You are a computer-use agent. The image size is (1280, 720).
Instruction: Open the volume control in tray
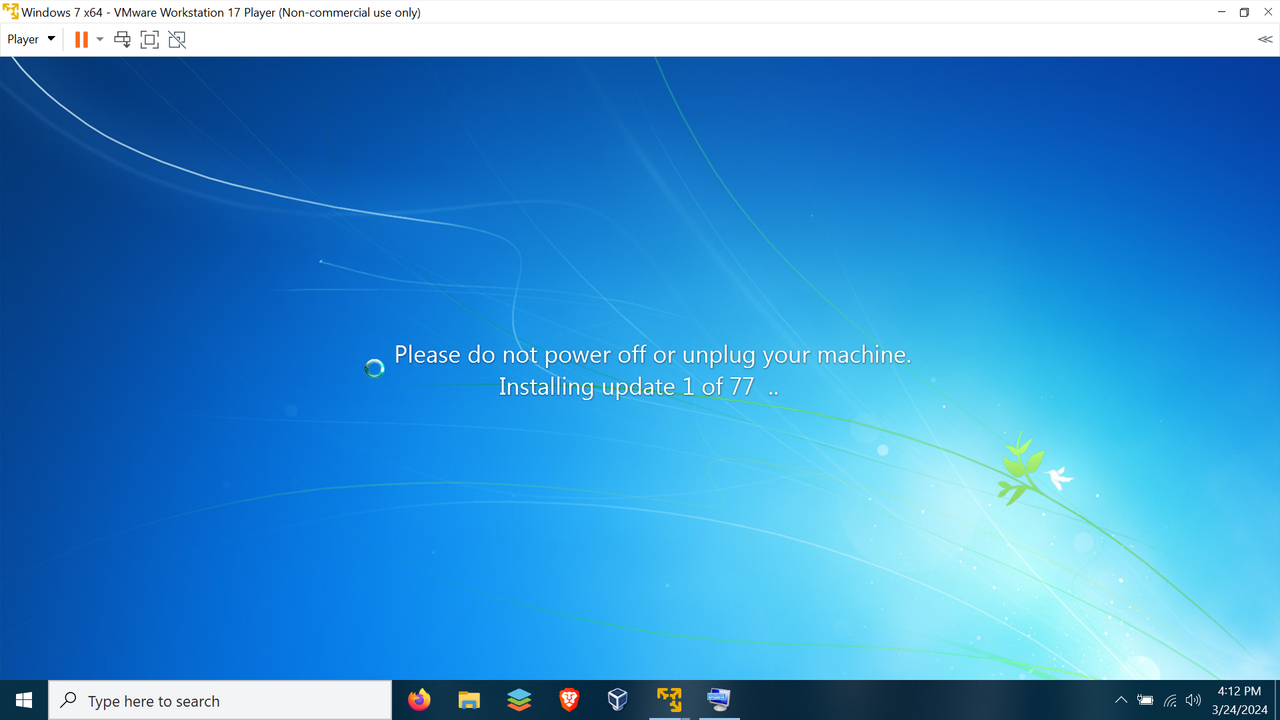(x=1193, y=700)
